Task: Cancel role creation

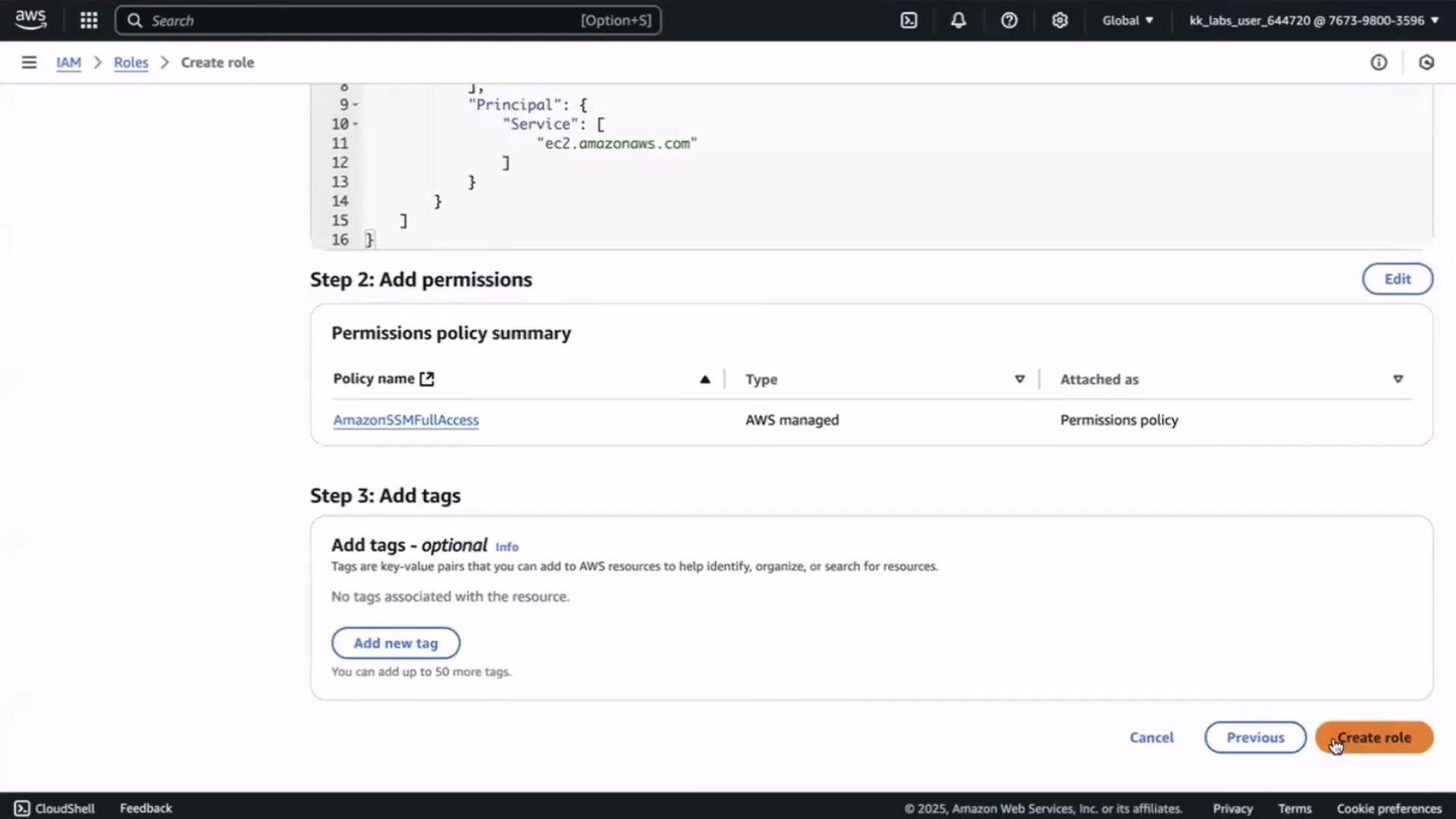Action: (1152, 737)
